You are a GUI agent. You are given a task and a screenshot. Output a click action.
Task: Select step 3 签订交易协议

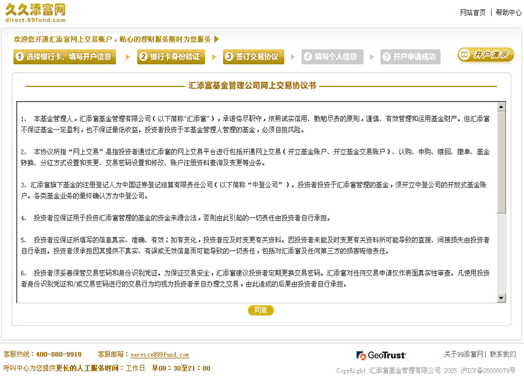coord(253,56)
